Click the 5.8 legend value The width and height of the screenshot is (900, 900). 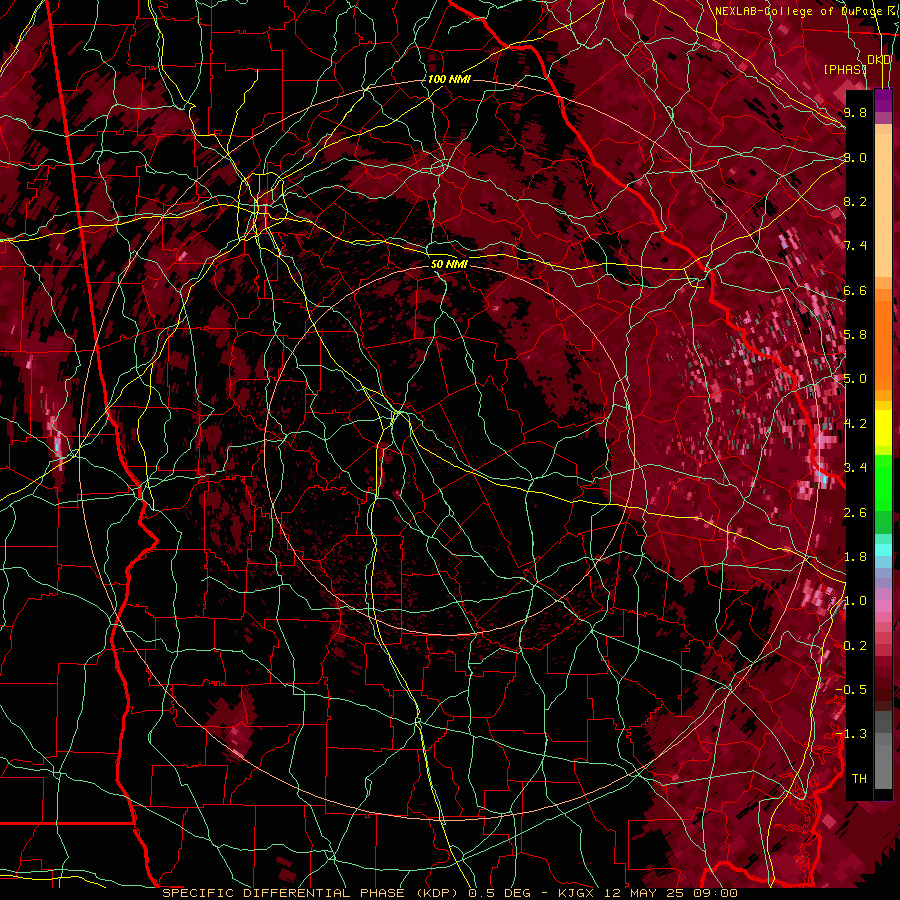coord(855,335)
